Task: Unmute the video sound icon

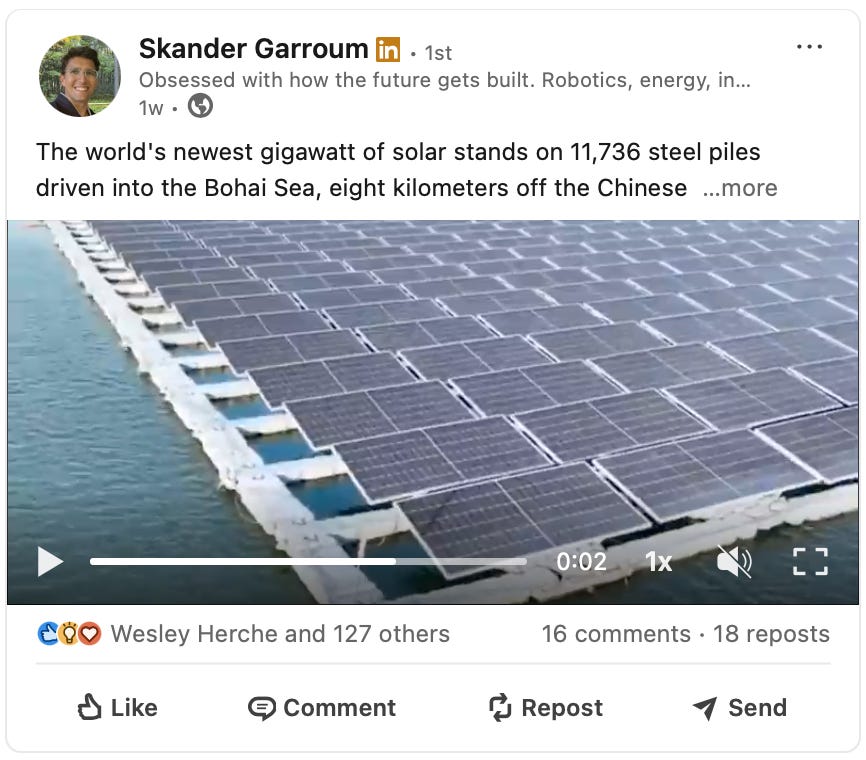Action: click(x=734, y=562)
